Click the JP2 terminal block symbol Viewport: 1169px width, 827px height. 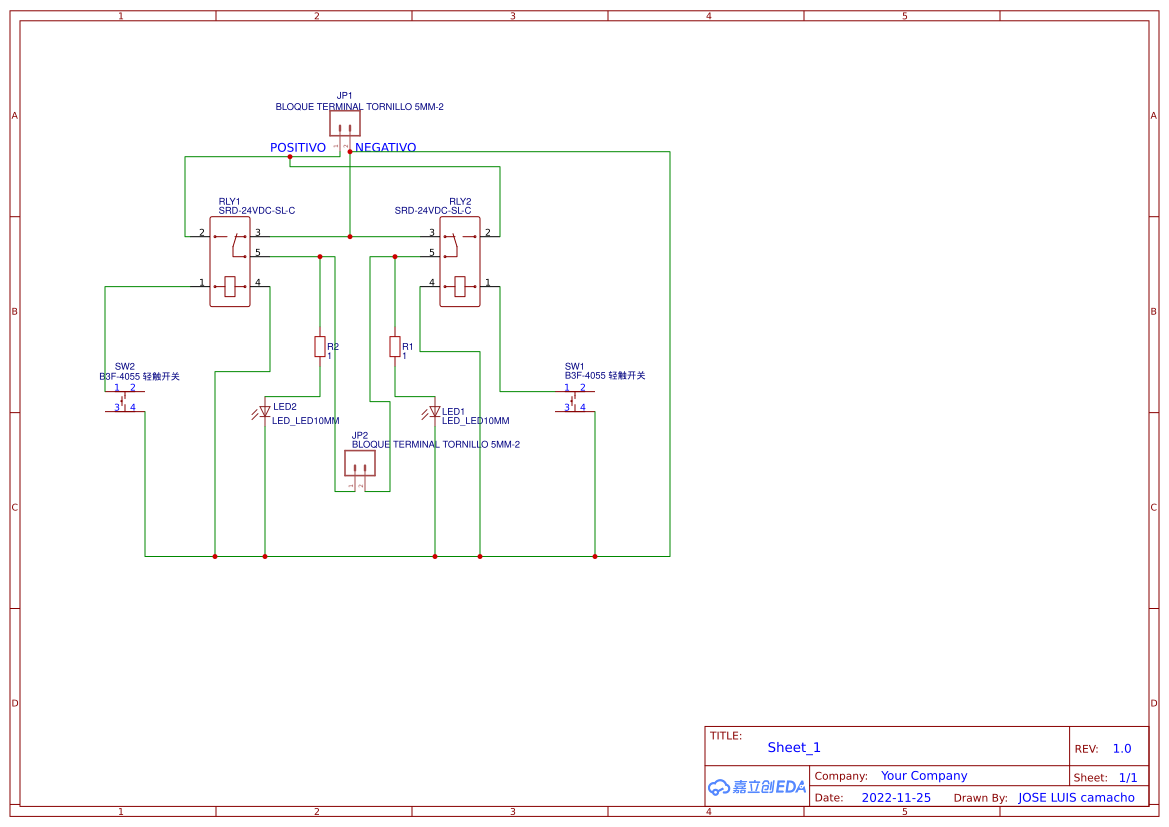pyautogui.click(x=361, y=463)
